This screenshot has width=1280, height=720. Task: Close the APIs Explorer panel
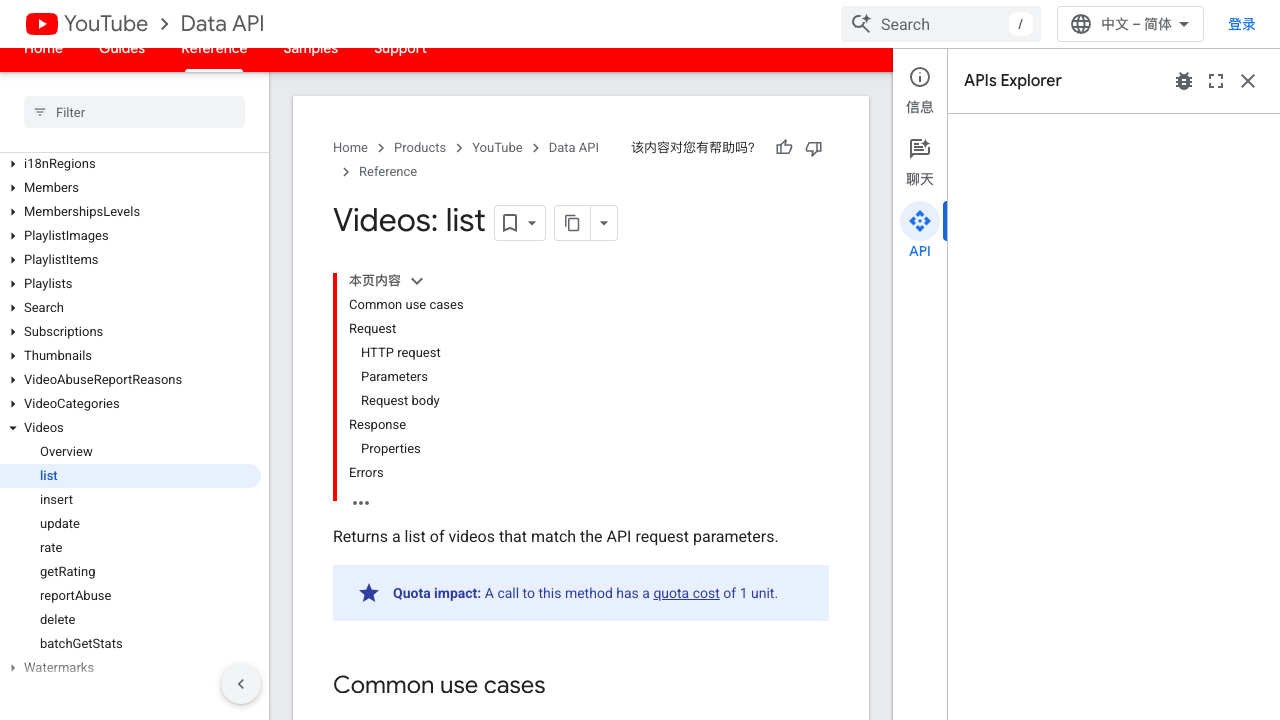(x=1248, y=81)
